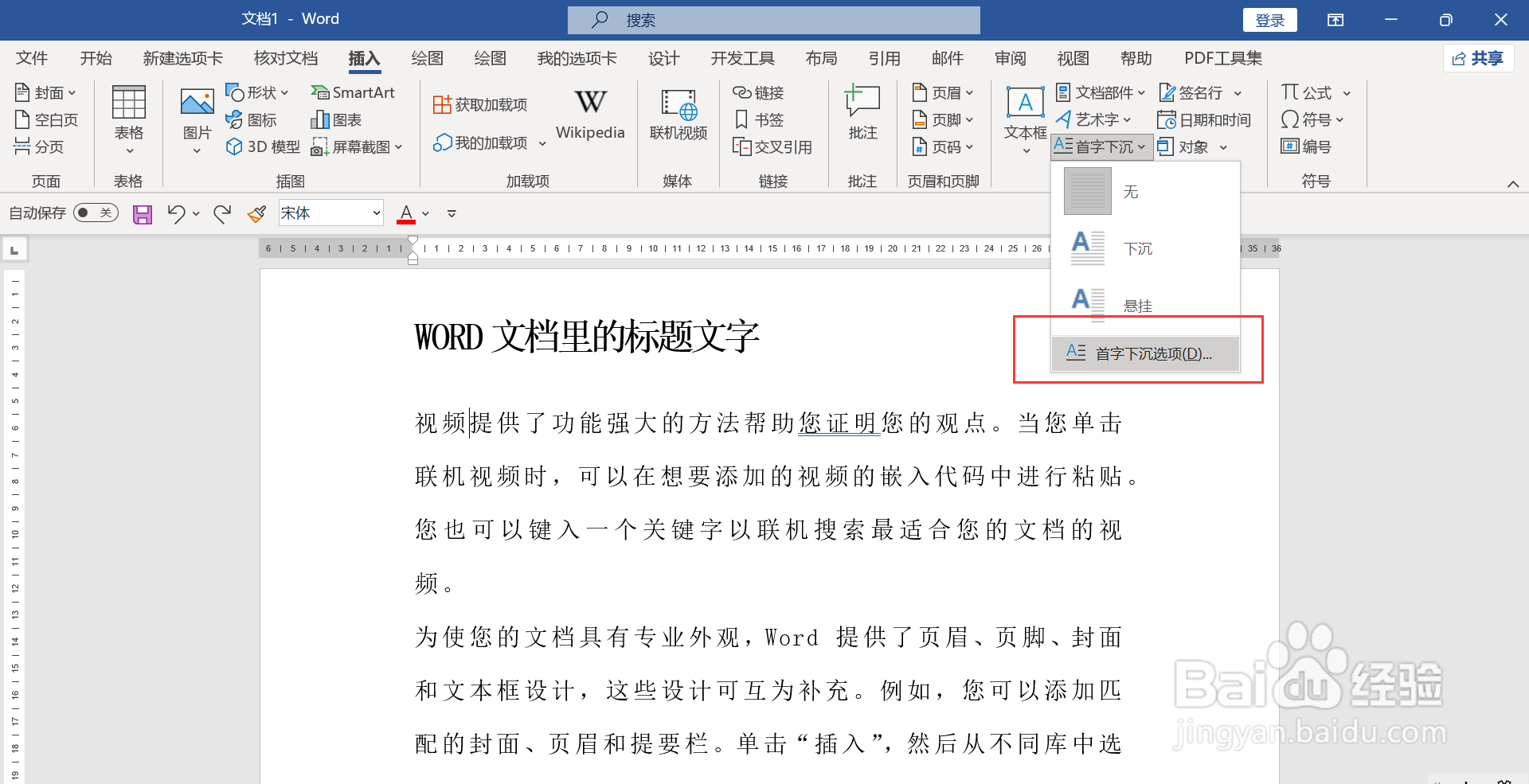The image size is (1529, 784).
Task: Apply the red font color A
Action: (406, 213)
